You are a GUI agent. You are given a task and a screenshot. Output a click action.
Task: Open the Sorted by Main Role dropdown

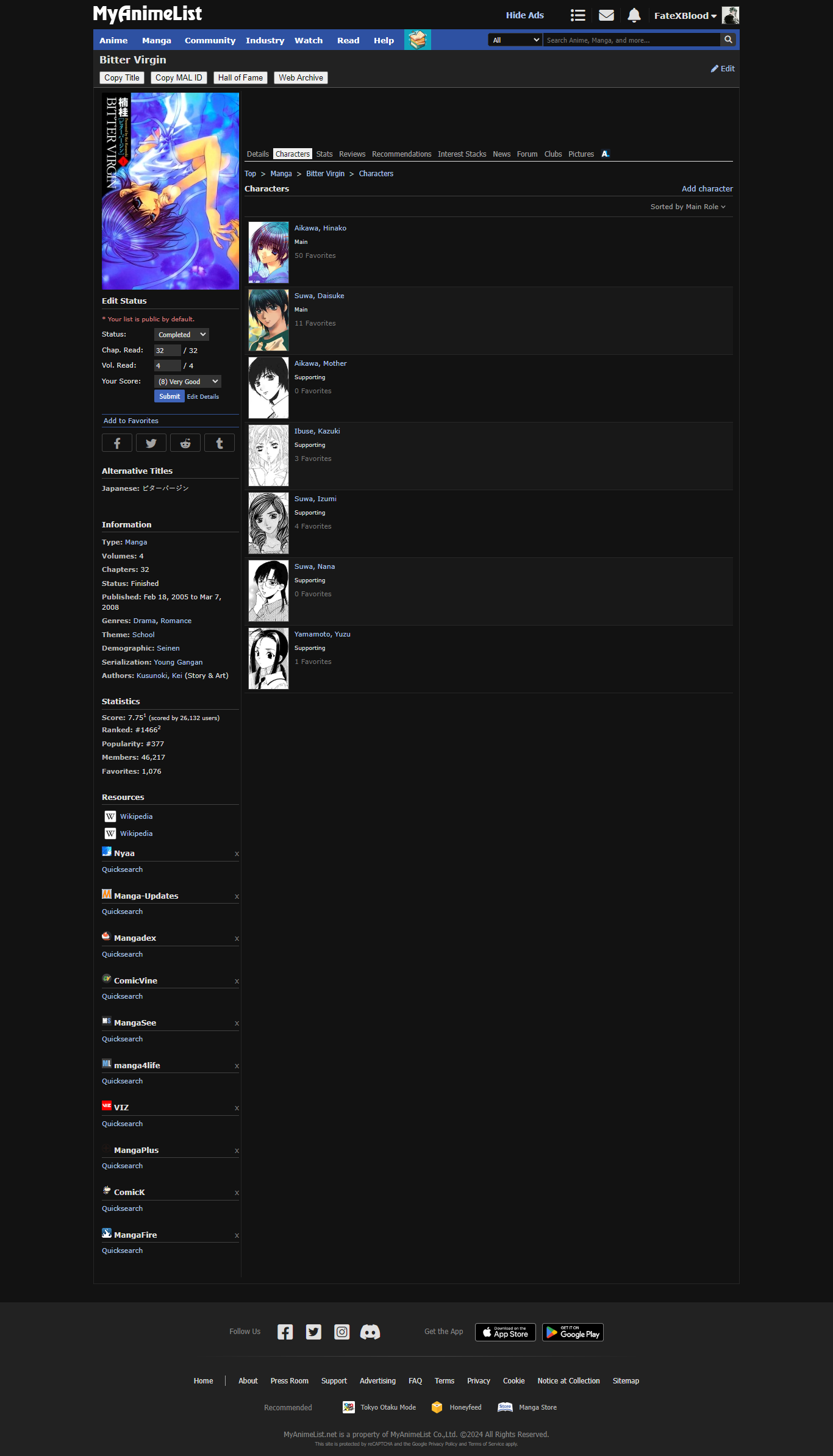(x=688, y=207)
